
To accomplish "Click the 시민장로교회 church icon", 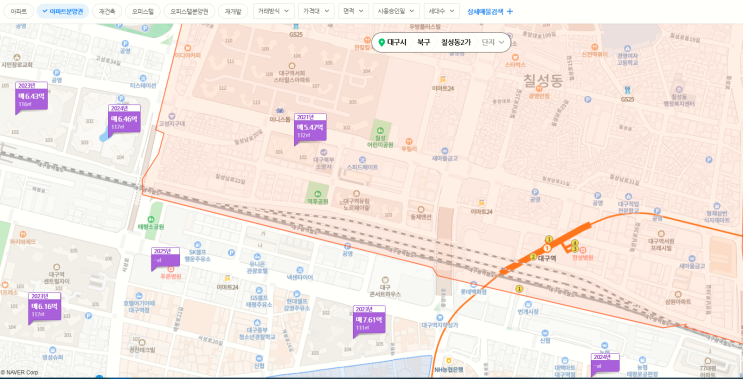I will 17,57.
